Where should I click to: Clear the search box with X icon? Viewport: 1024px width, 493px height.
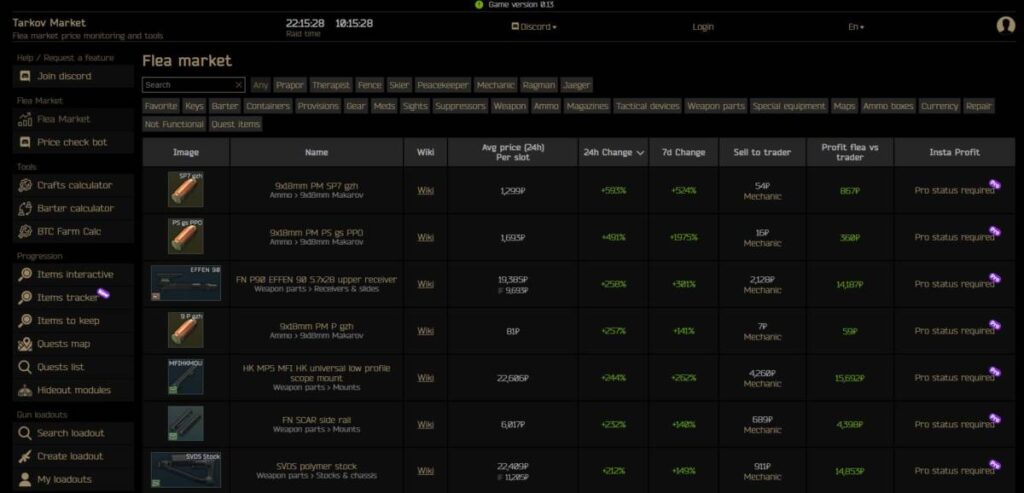click(x=238, y=86)
